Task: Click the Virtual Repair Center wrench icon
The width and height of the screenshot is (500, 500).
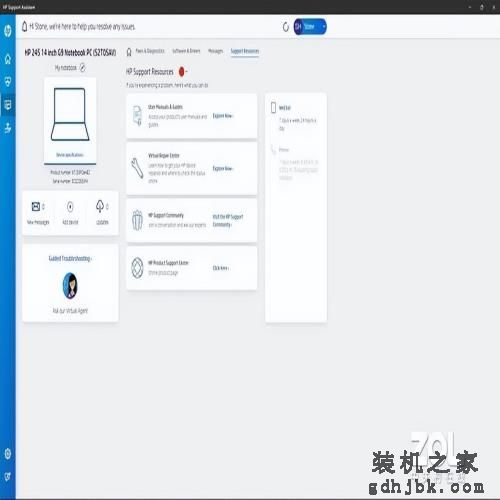Action: 137,168
